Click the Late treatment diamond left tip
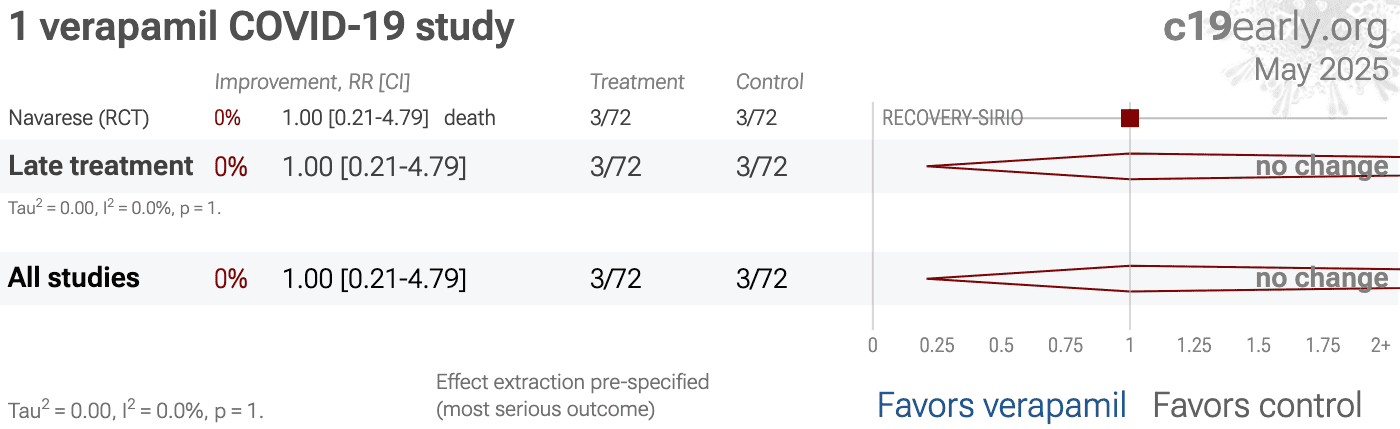This screenshot has height=429, width=1400. pyautogui.click(x=928, y=166)
